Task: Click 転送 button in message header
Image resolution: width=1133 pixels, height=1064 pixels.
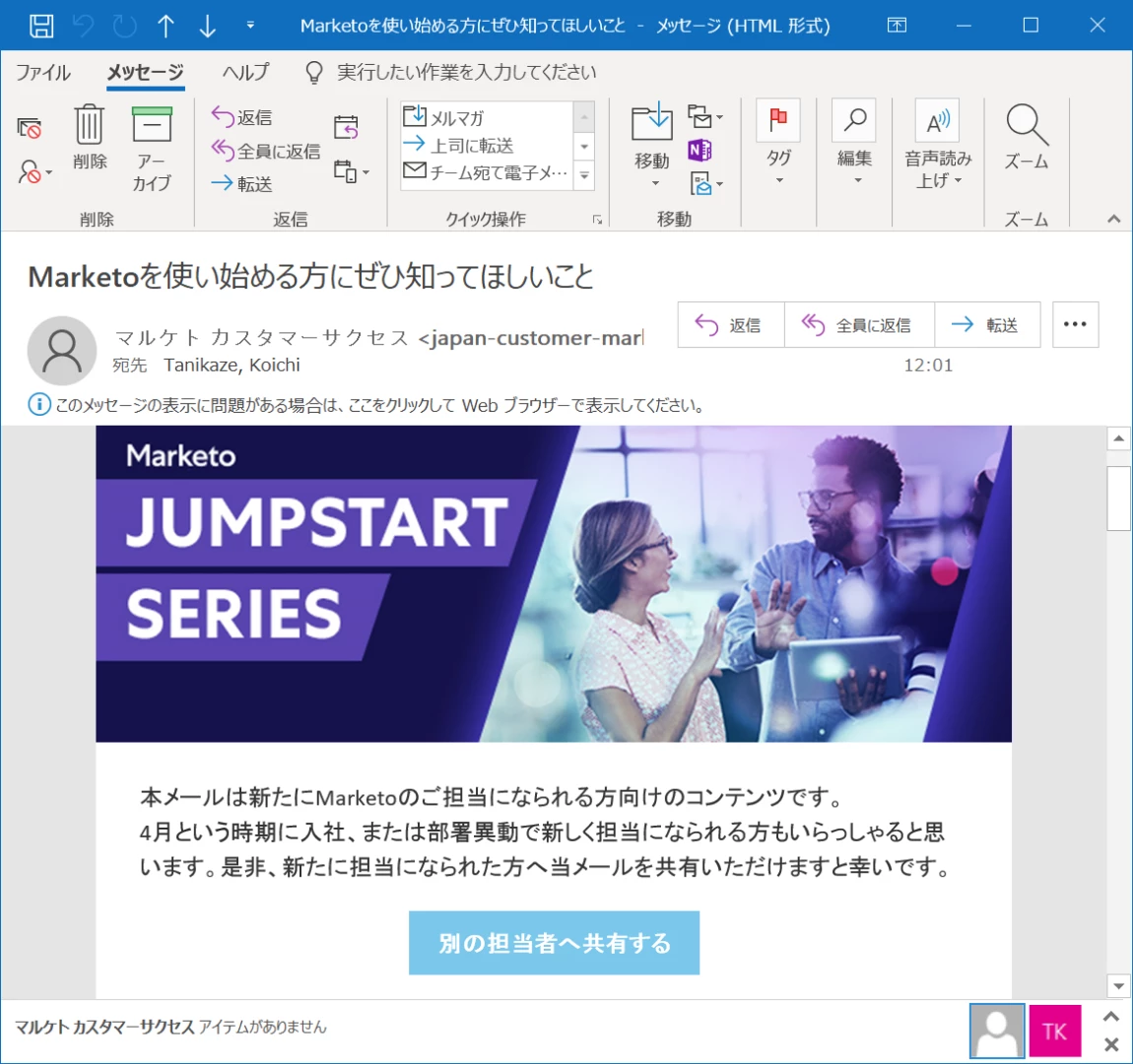Action: pyautogui.click(x=987, y=325)
